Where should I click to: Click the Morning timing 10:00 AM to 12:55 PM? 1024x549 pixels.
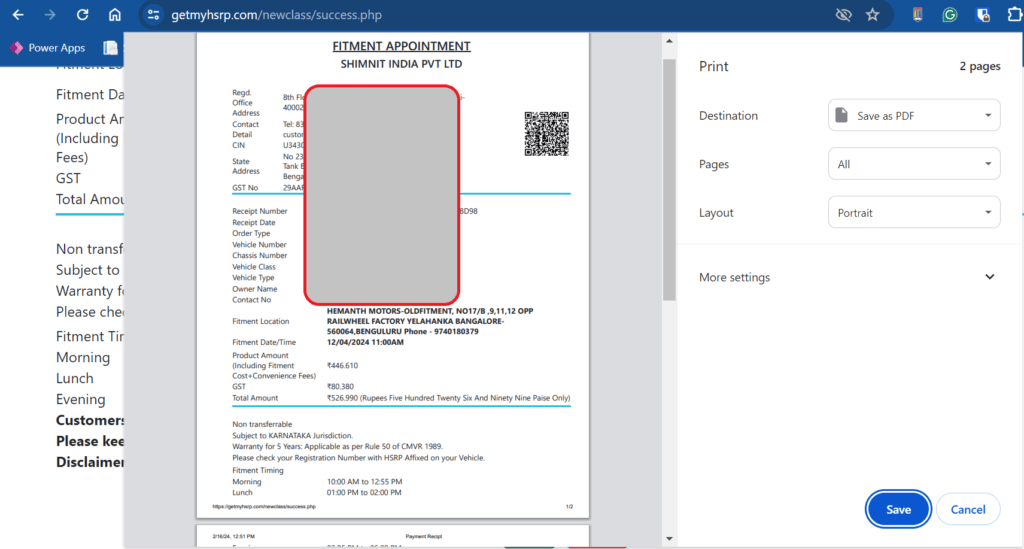pyautogui.click(x=364, y=482)
